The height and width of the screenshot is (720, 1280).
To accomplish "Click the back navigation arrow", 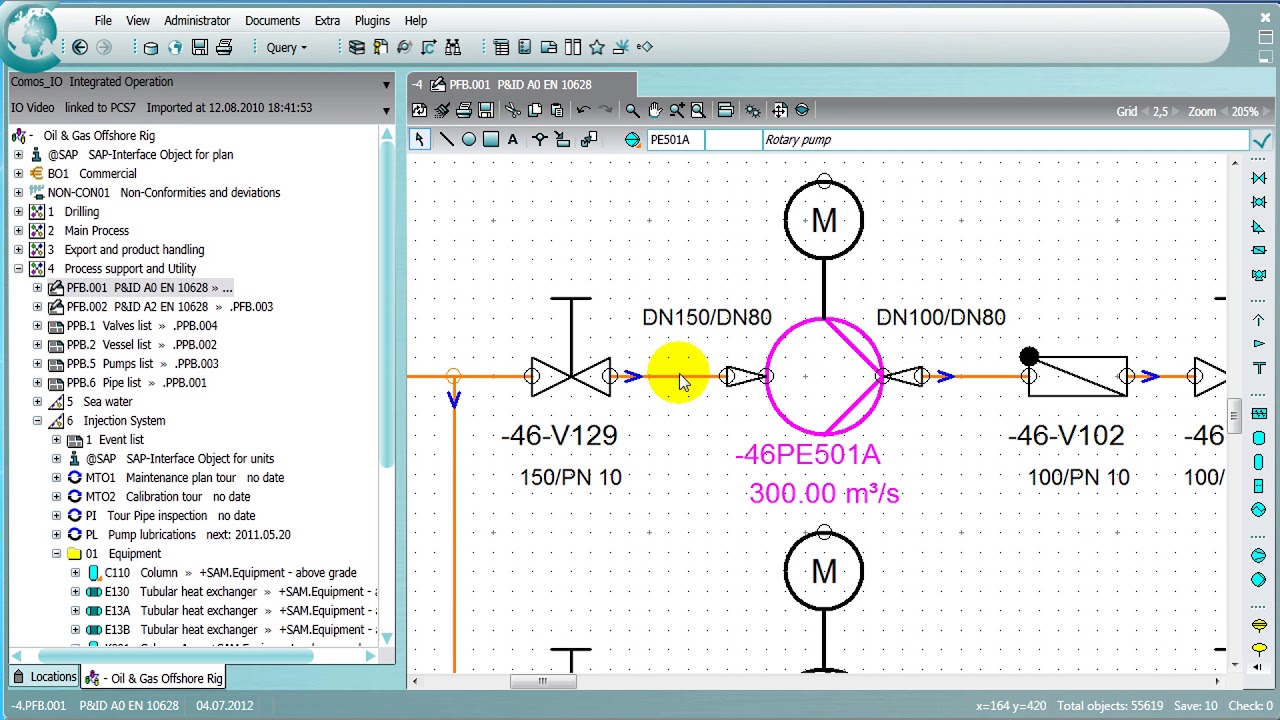I will (x=80, y=47).
